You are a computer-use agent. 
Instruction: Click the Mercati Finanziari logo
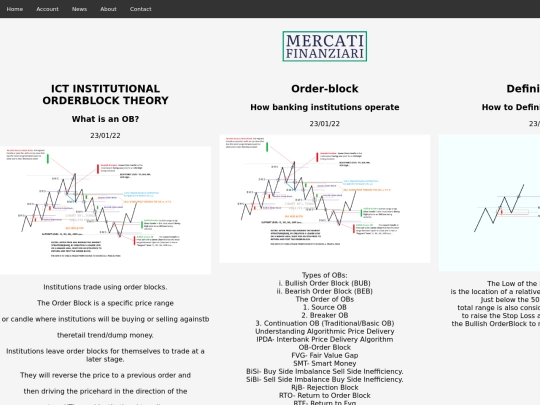click(x=325, y=46)
